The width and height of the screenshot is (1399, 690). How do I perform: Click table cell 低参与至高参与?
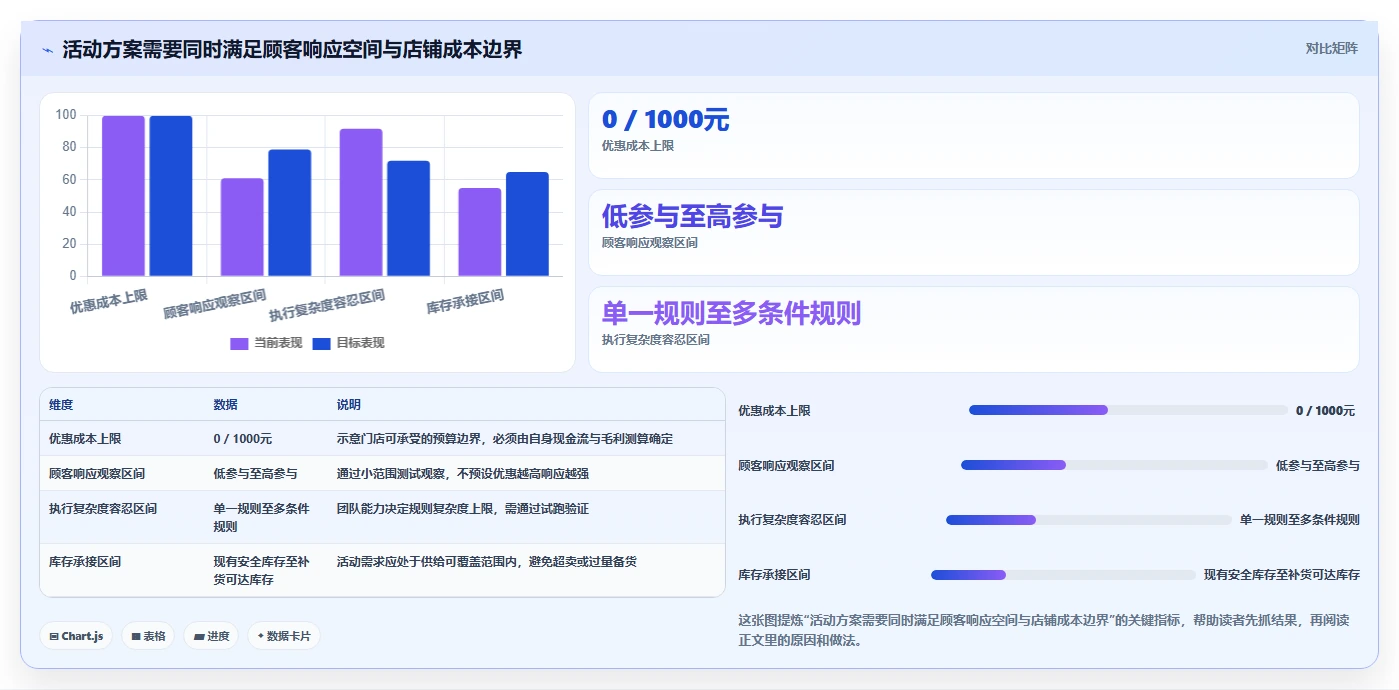point(255,474)
